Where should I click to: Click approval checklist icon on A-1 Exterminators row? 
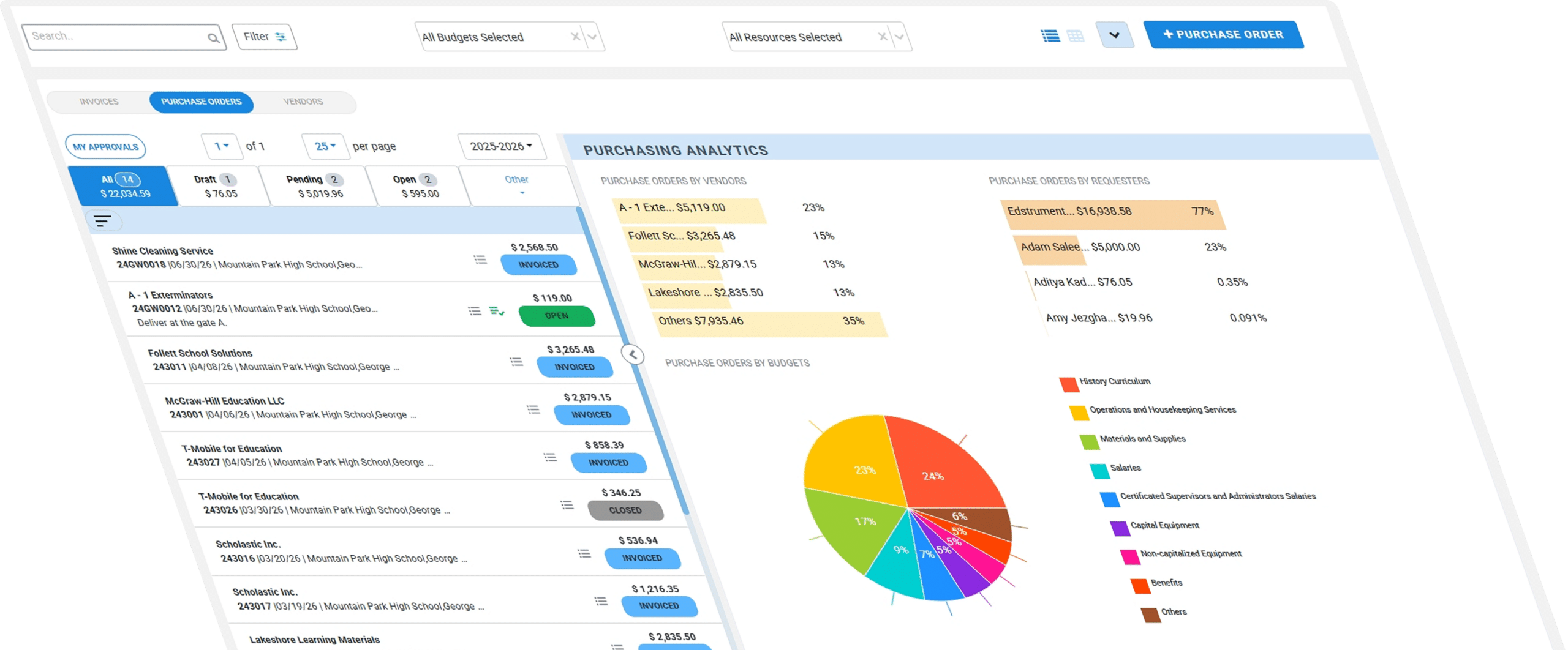coord(497,311)
